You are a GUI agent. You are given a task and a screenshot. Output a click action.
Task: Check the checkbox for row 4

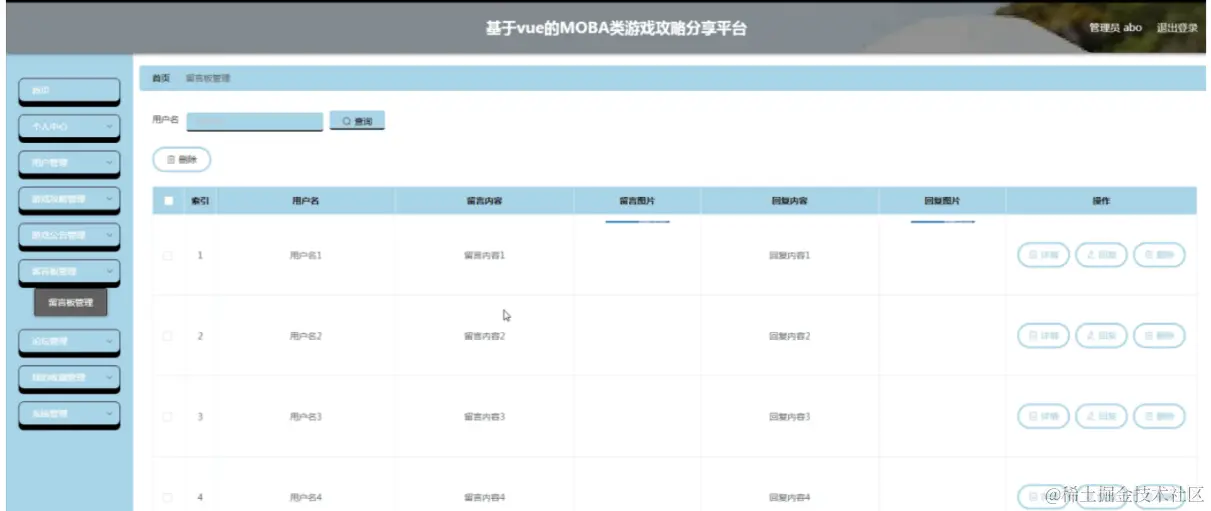(x=168, y=497)
